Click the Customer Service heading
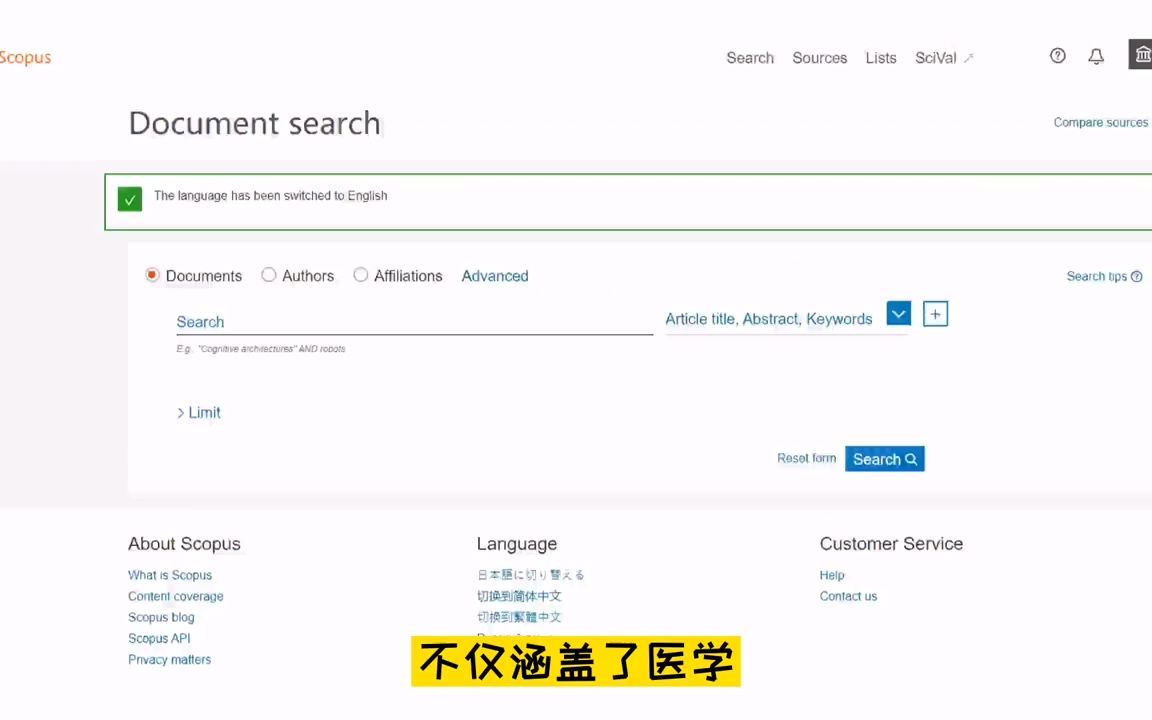Screen dimensions: 1152x720 pyautogui.click(x=891, y=544)
